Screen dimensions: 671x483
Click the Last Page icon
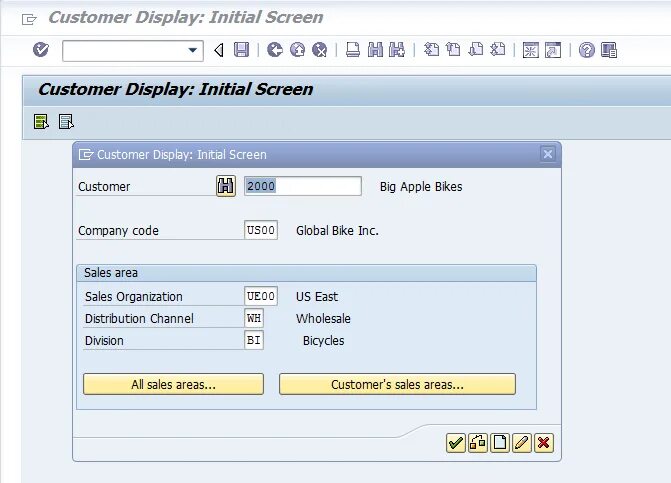coord(498,50)
